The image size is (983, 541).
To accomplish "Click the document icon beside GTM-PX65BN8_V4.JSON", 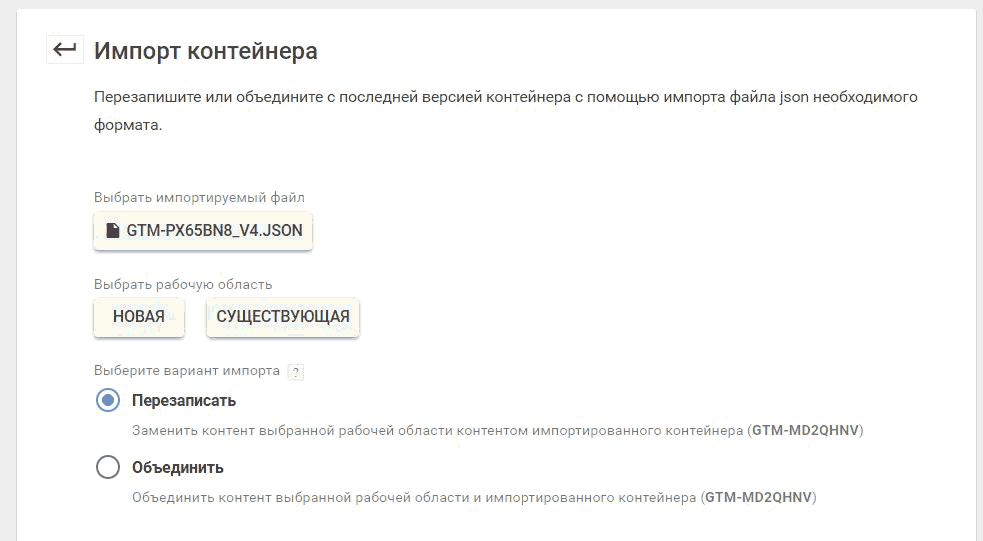I will coord(113,230).
